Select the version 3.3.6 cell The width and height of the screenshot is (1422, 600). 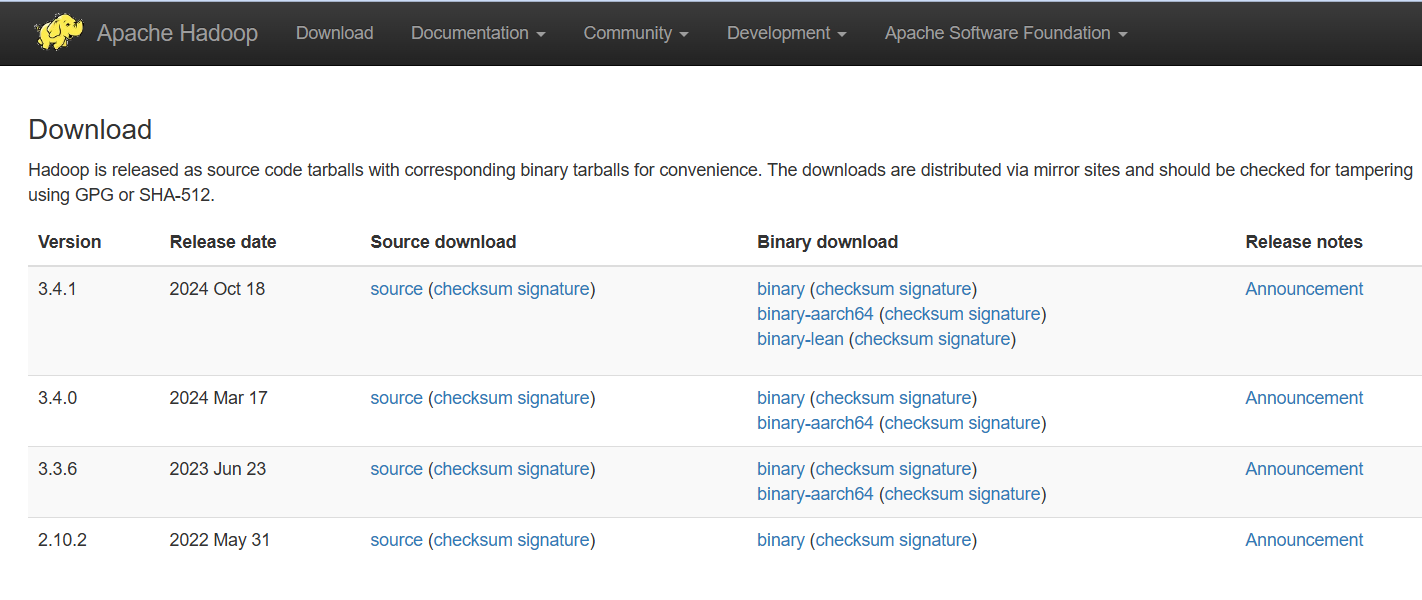click(x=57, y=469)
